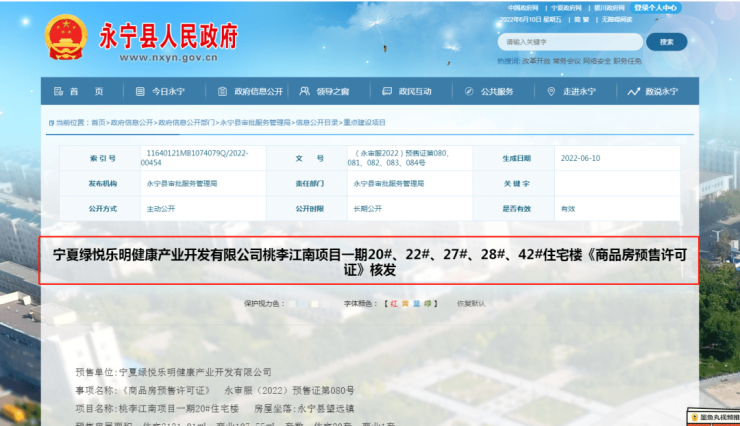Click the 领导之窗 person icon
This screenshot has height=426, width=740.
tap(304, 91)
